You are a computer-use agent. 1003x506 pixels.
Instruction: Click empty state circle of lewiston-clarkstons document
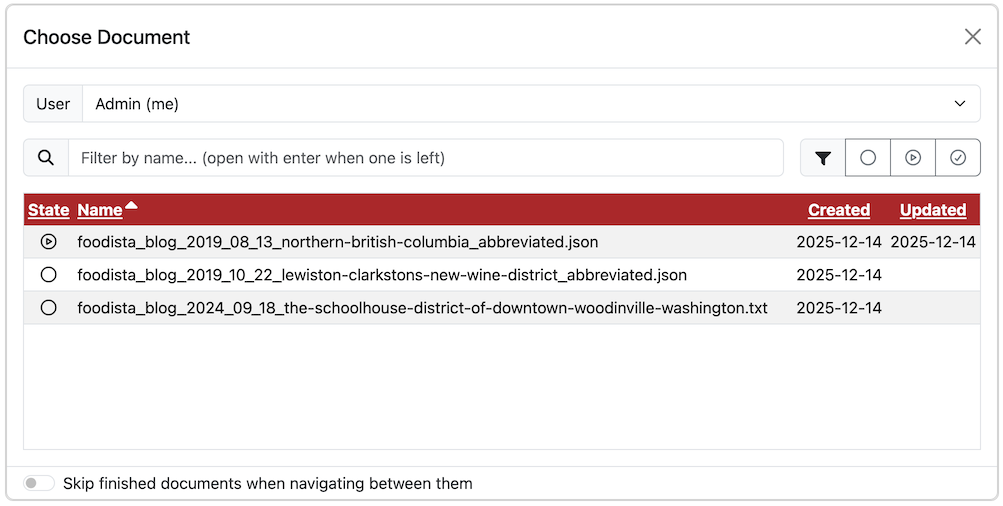click(x=48, y=275)
